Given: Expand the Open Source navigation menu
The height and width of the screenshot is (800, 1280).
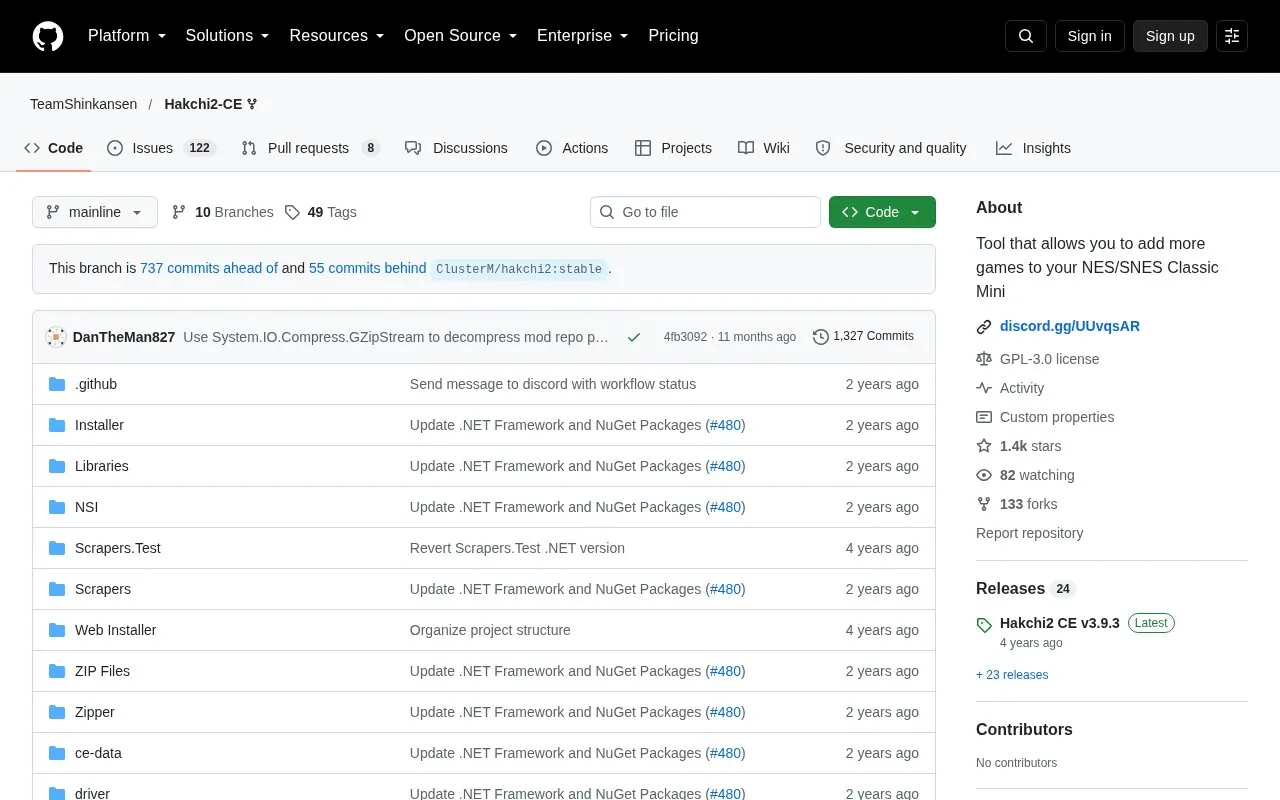Looking at the screenshot, I should pyautogui.click(x=460, y=36).
